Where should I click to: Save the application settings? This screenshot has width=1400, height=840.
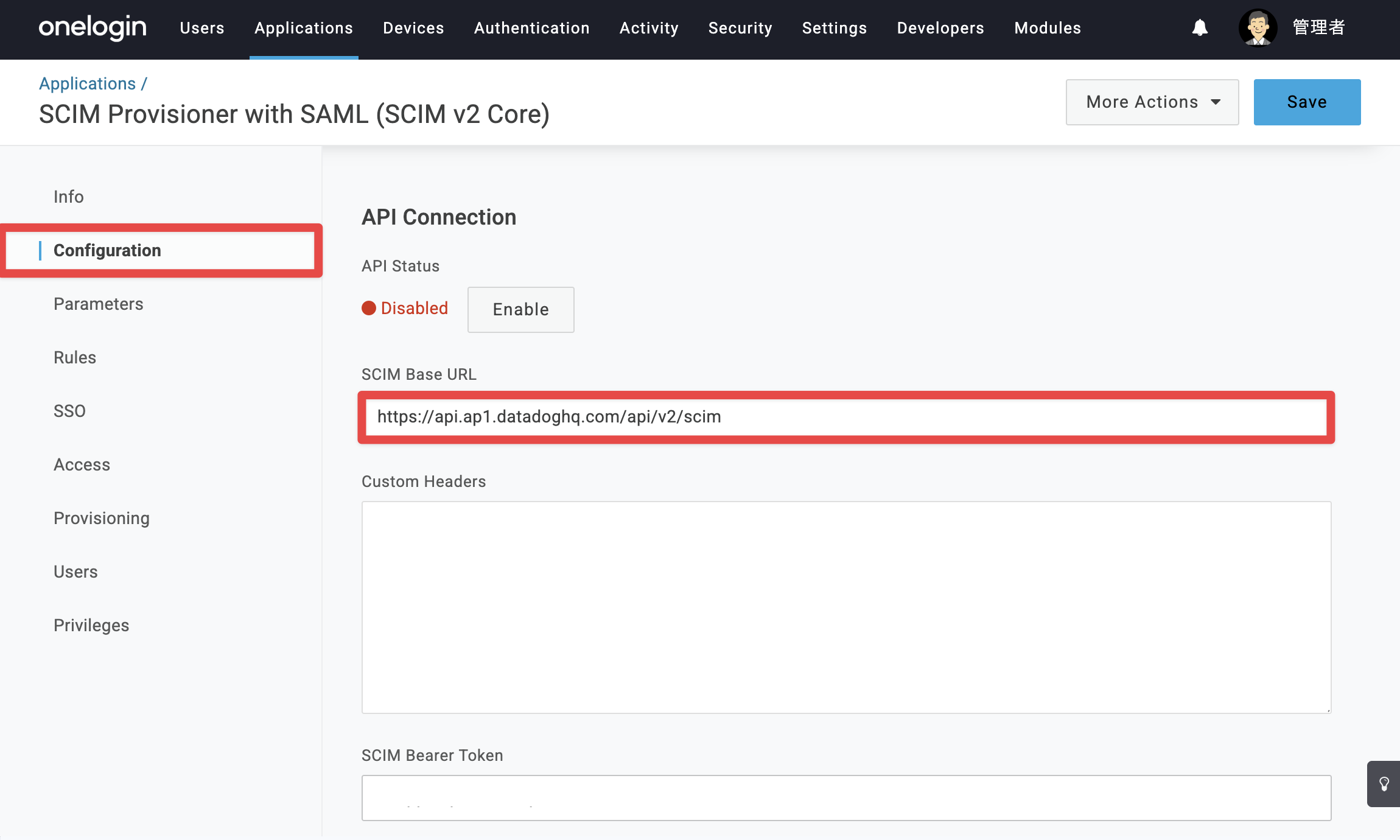point(1307,102)
